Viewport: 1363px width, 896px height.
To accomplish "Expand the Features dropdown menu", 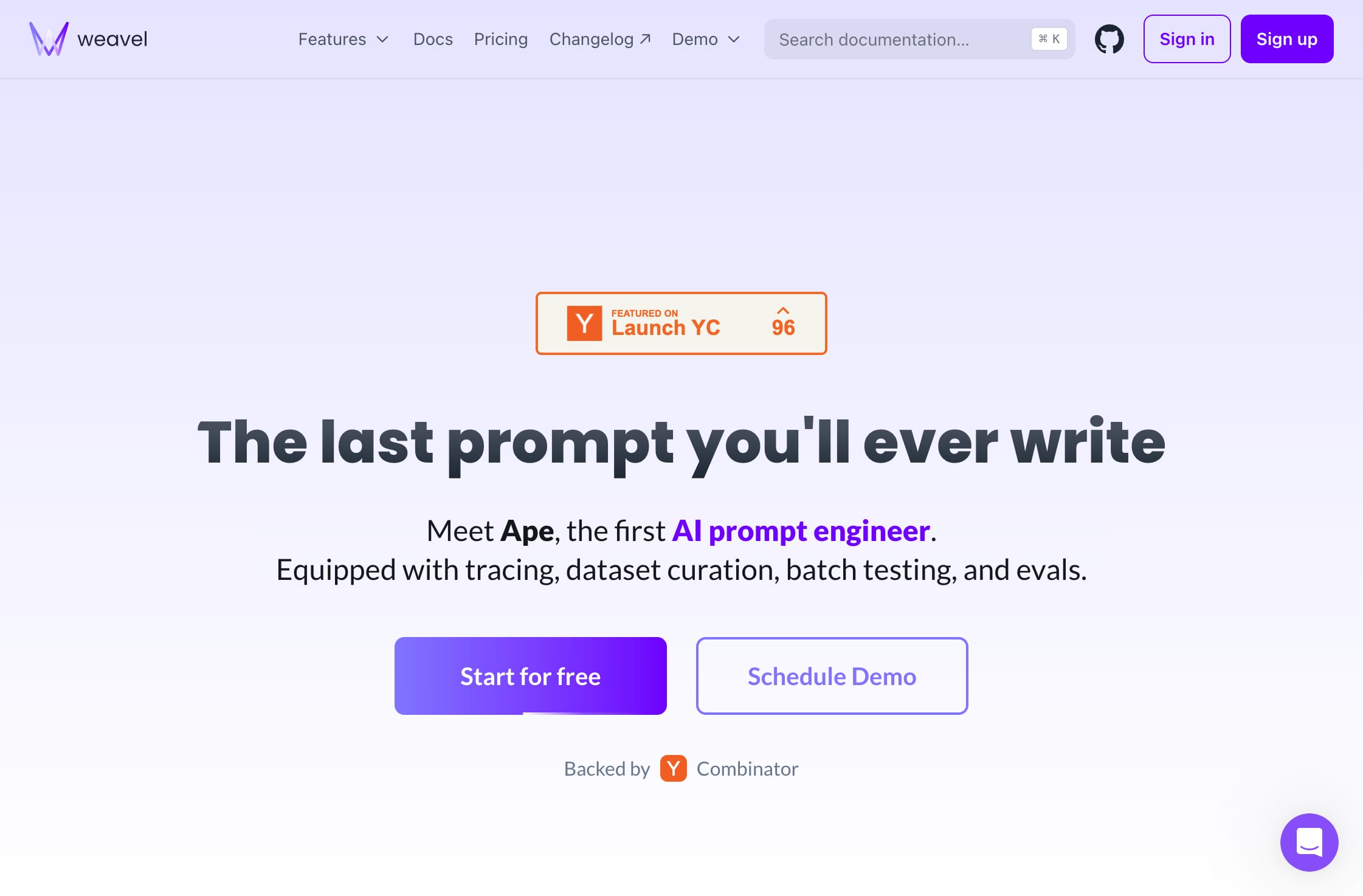I will [343, 39].
